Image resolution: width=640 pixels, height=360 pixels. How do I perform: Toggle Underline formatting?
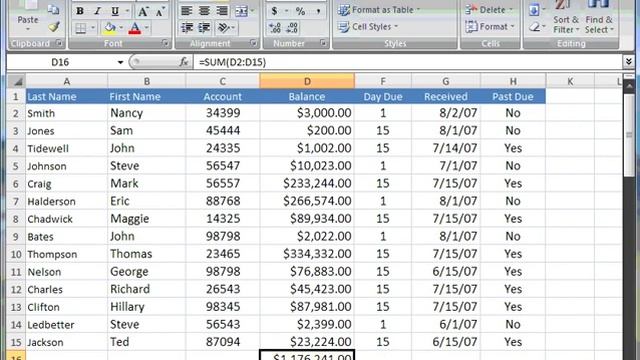(x=115, y=11)
